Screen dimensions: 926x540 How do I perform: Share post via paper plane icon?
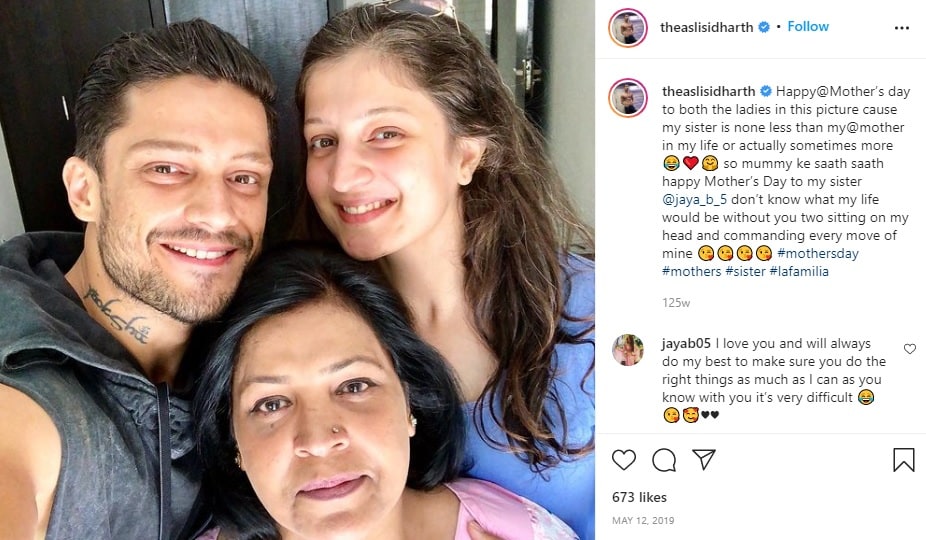(x=704, y=459)
